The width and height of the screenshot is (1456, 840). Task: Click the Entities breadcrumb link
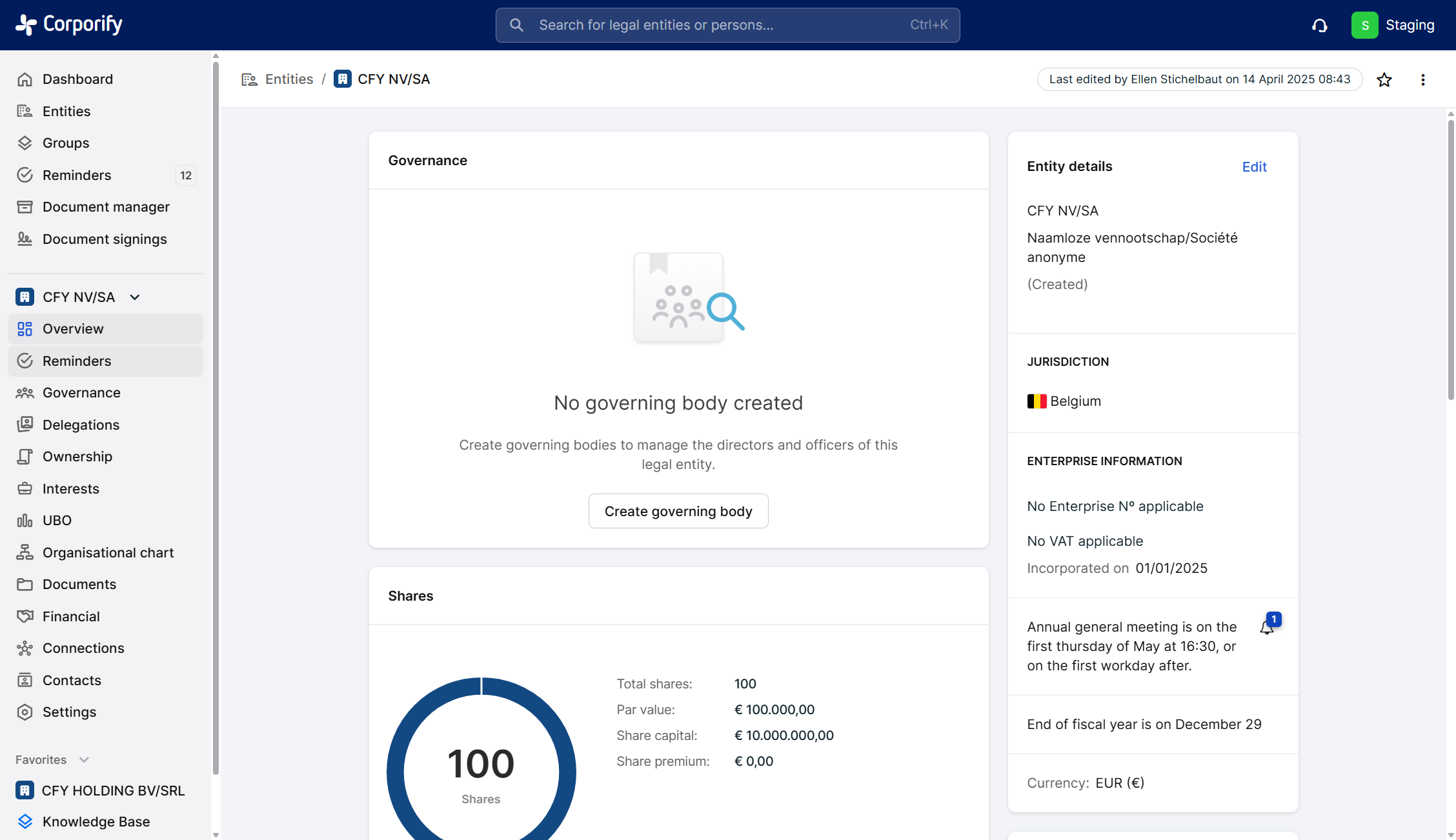[288, 79]
